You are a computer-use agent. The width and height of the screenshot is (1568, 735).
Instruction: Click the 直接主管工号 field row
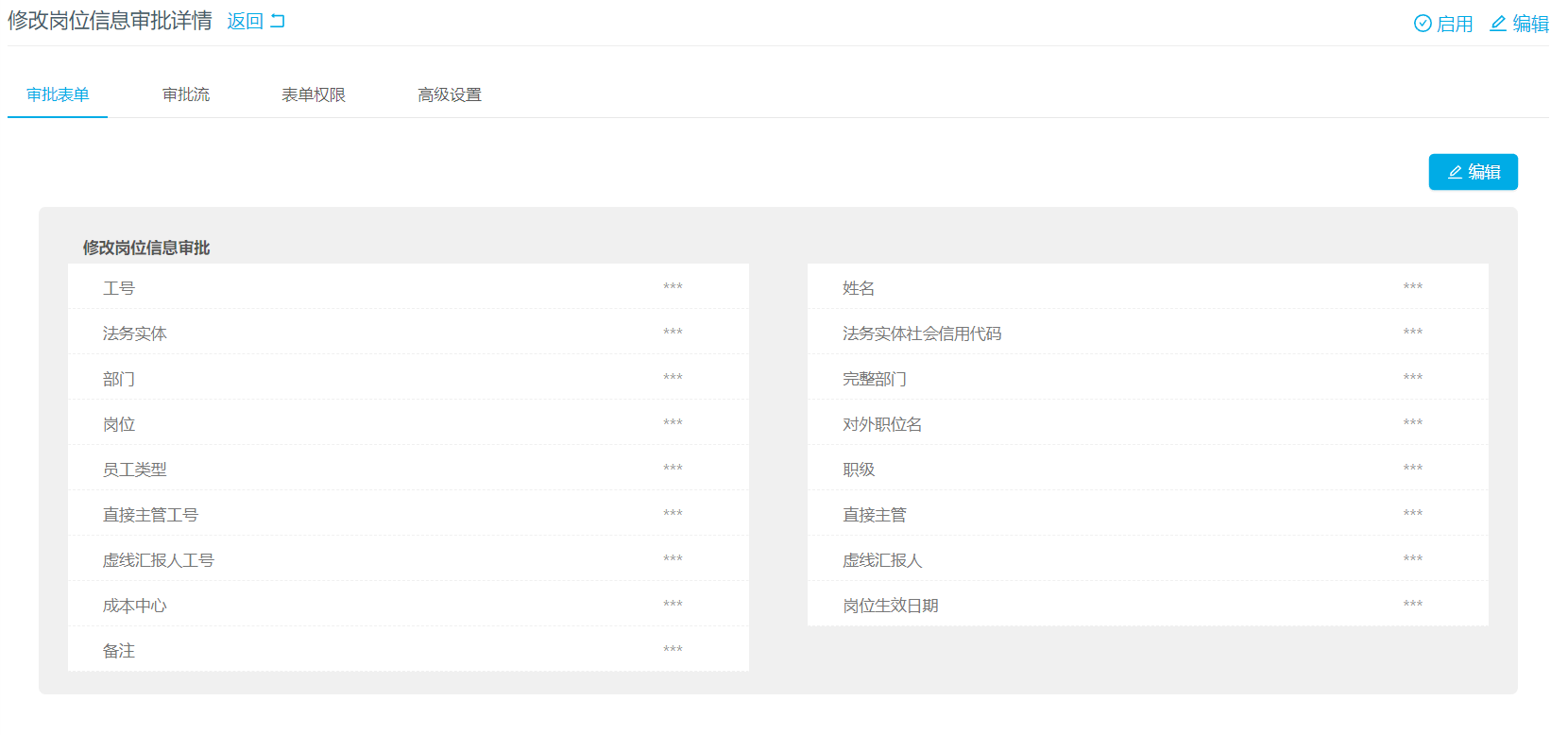[408, 514]
